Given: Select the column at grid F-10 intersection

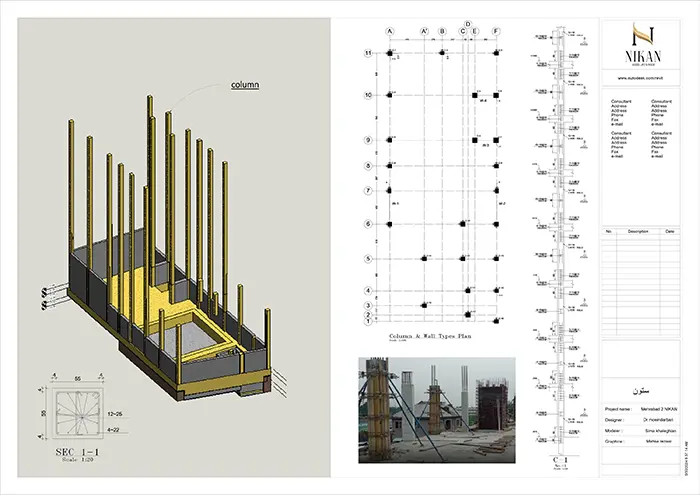Looking at the screenshot, I should (x=497, y=95).
